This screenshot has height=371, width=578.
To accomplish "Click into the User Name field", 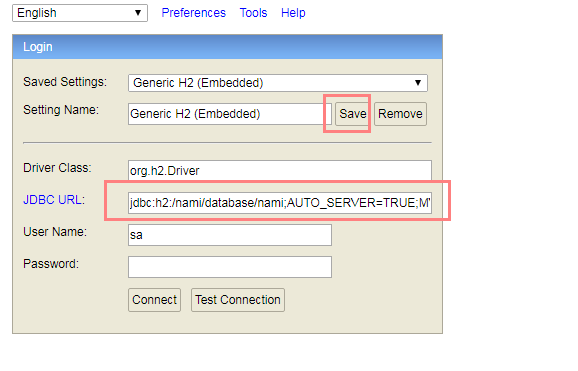I will (230, 235).
